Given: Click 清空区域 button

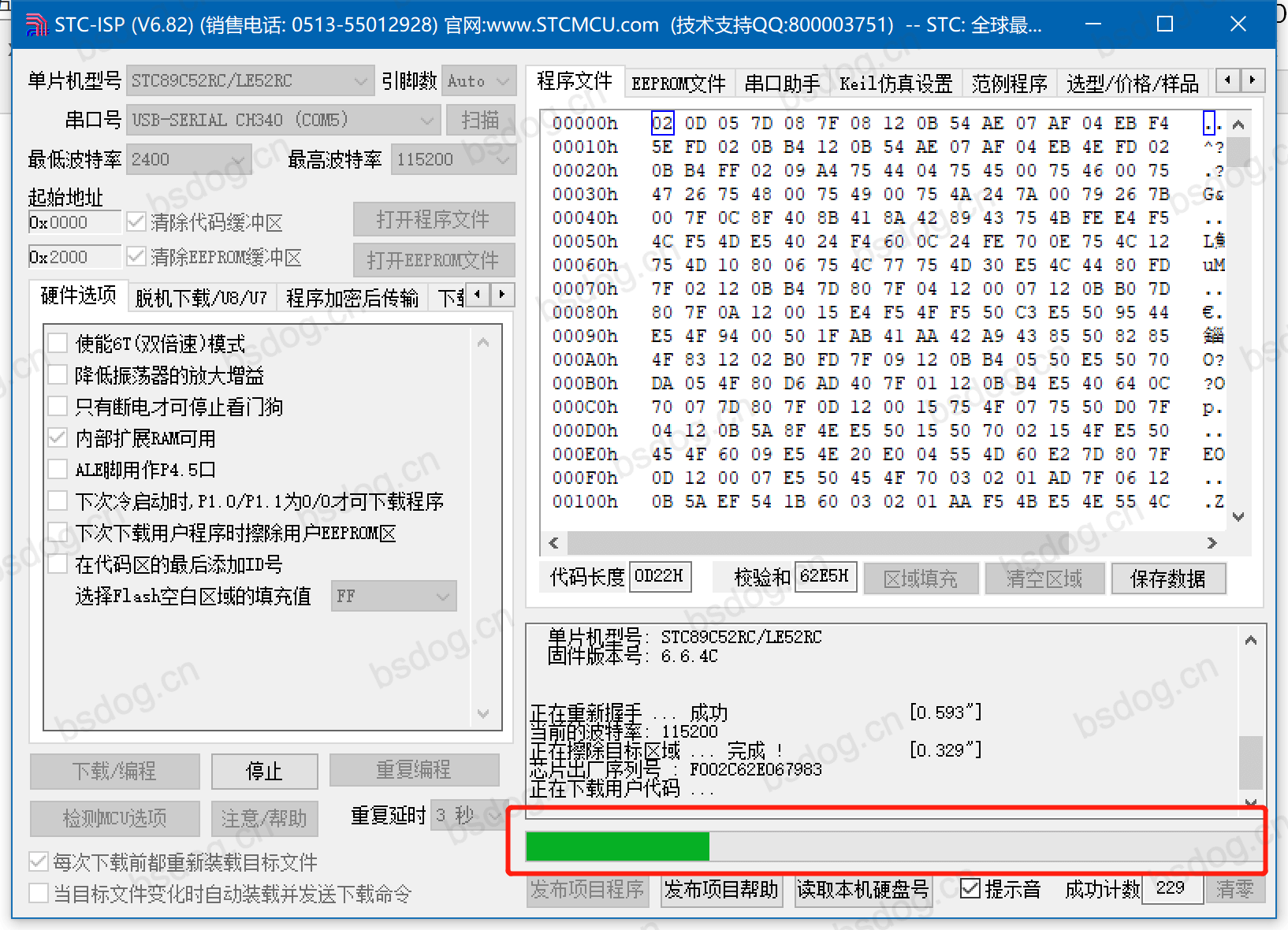Looking at the screenshot, I should tap(1044, 578).
